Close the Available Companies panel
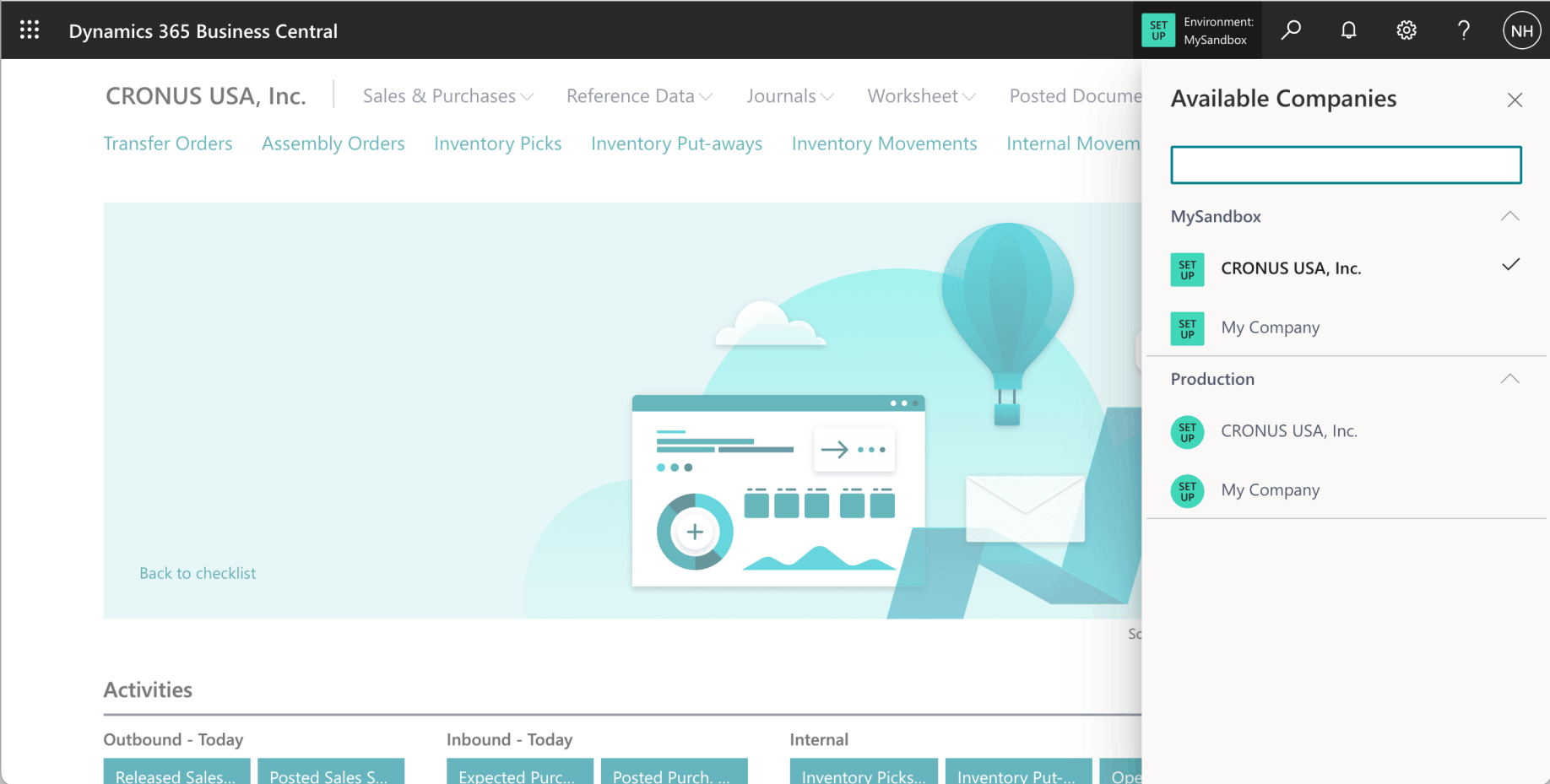The width and height of the screenshot is (1550, 784). (x=1515, y=100)
